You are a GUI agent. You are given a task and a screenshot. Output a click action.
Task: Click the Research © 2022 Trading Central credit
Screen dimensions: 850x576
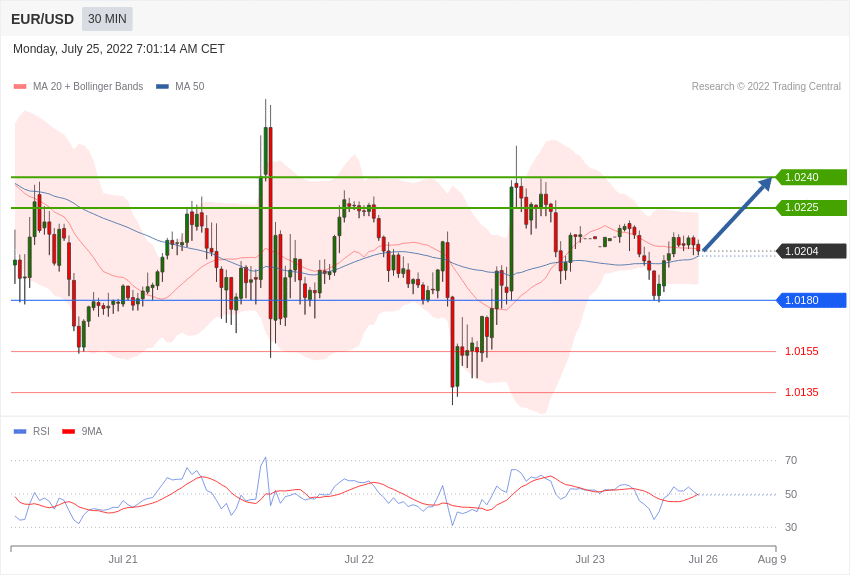[x=766, y=86]
